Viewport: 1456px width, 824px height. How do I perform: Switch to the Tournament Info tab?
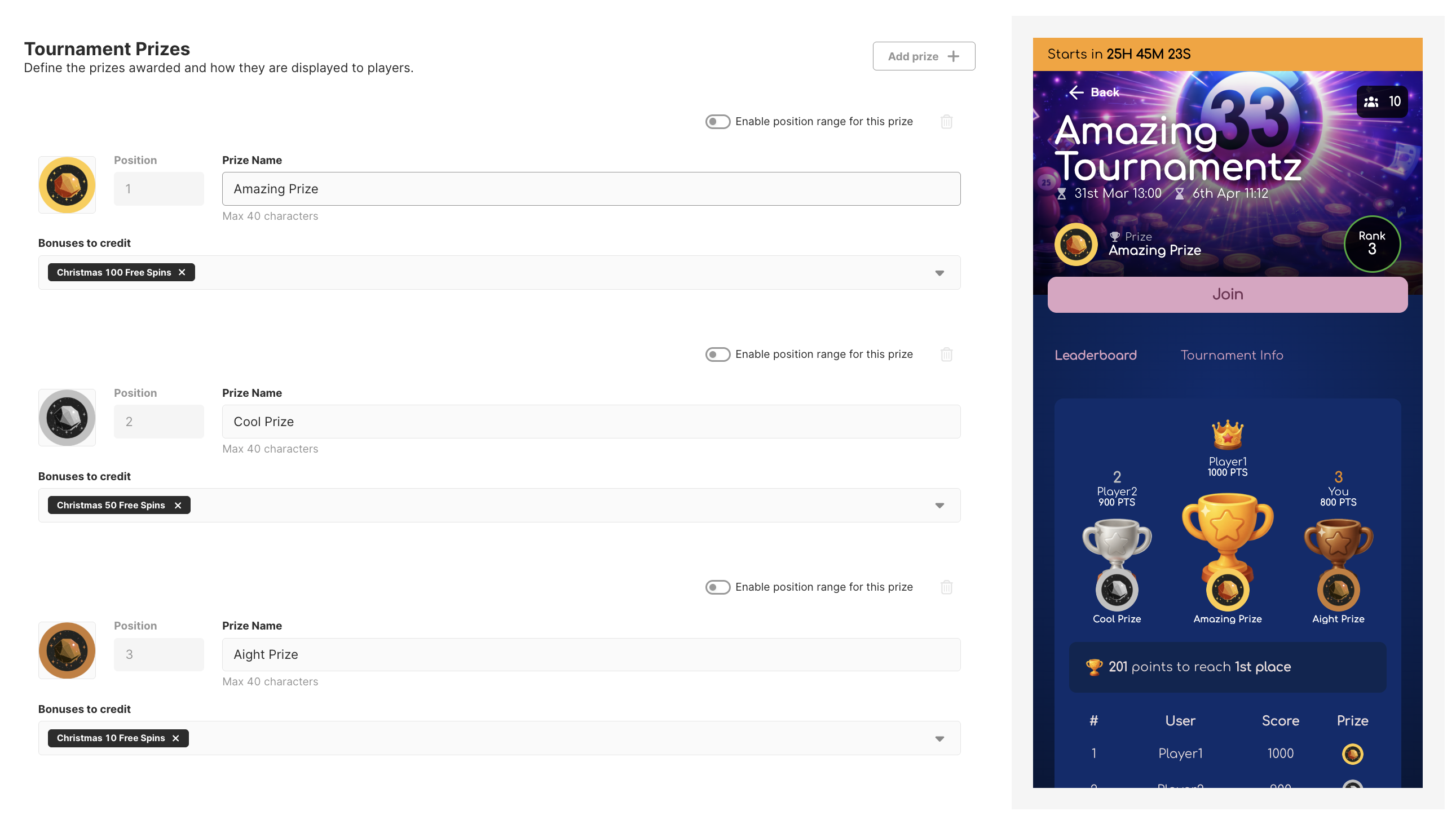click(x=1231, y=355)
